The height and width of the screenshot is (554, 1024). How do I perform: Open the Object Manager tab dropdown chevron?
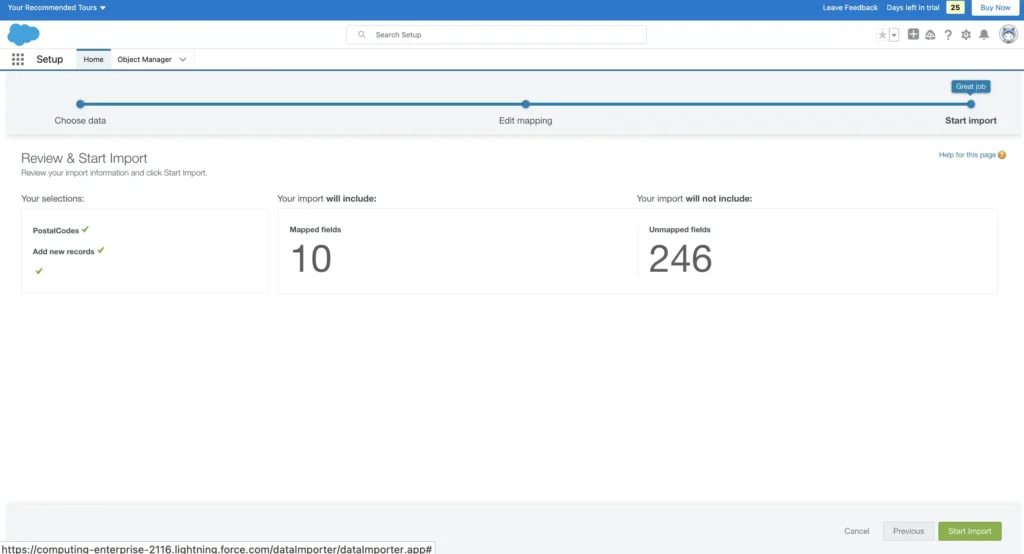[182, 60]
